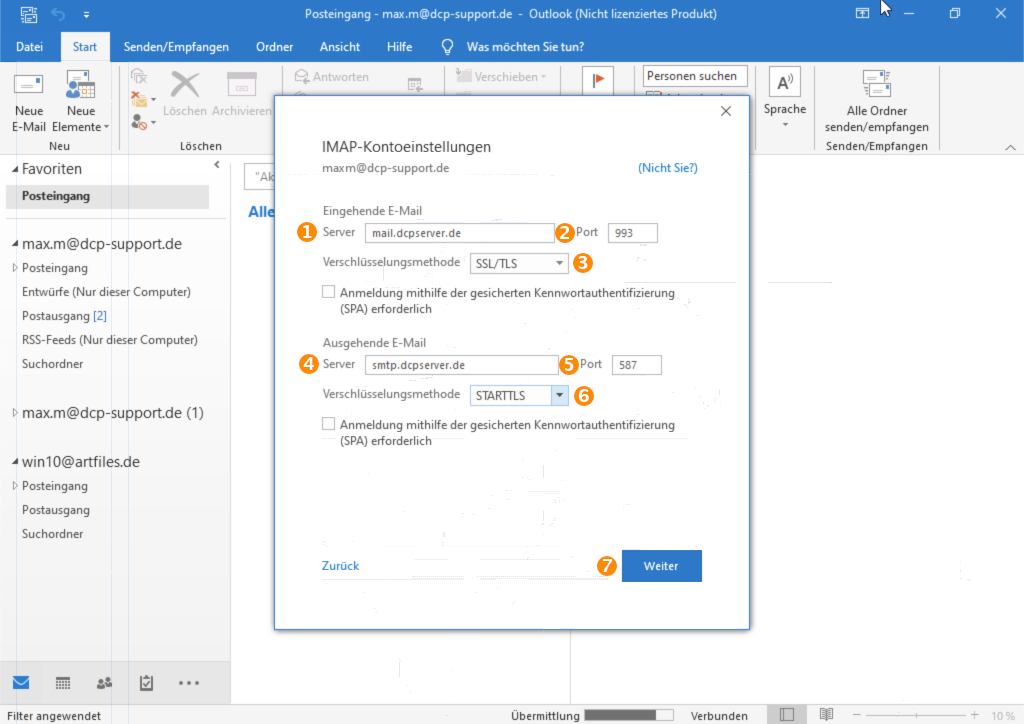Collapse the folder pane arrow
This screenshot has width=1024, height=724.
(217, 165)
